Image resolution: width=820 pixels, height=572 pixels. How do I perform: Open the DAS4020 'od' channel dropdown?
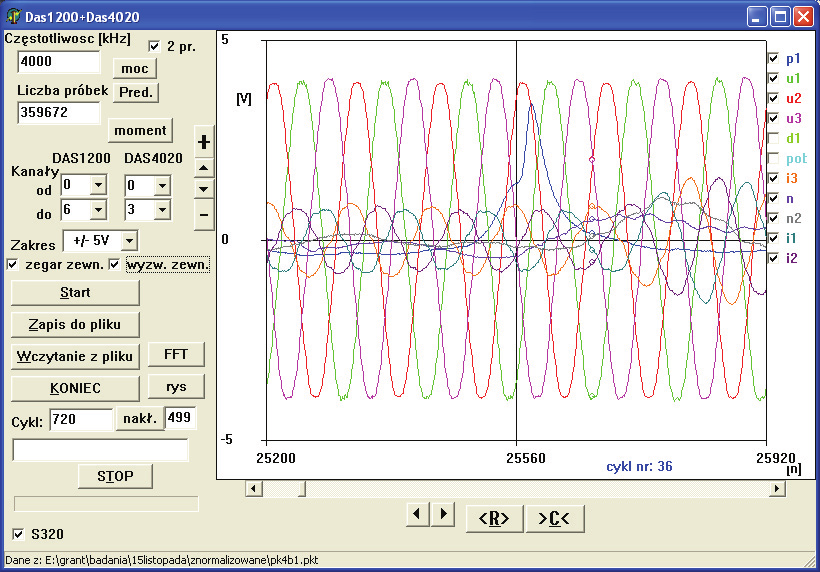(x=162, y=185)
